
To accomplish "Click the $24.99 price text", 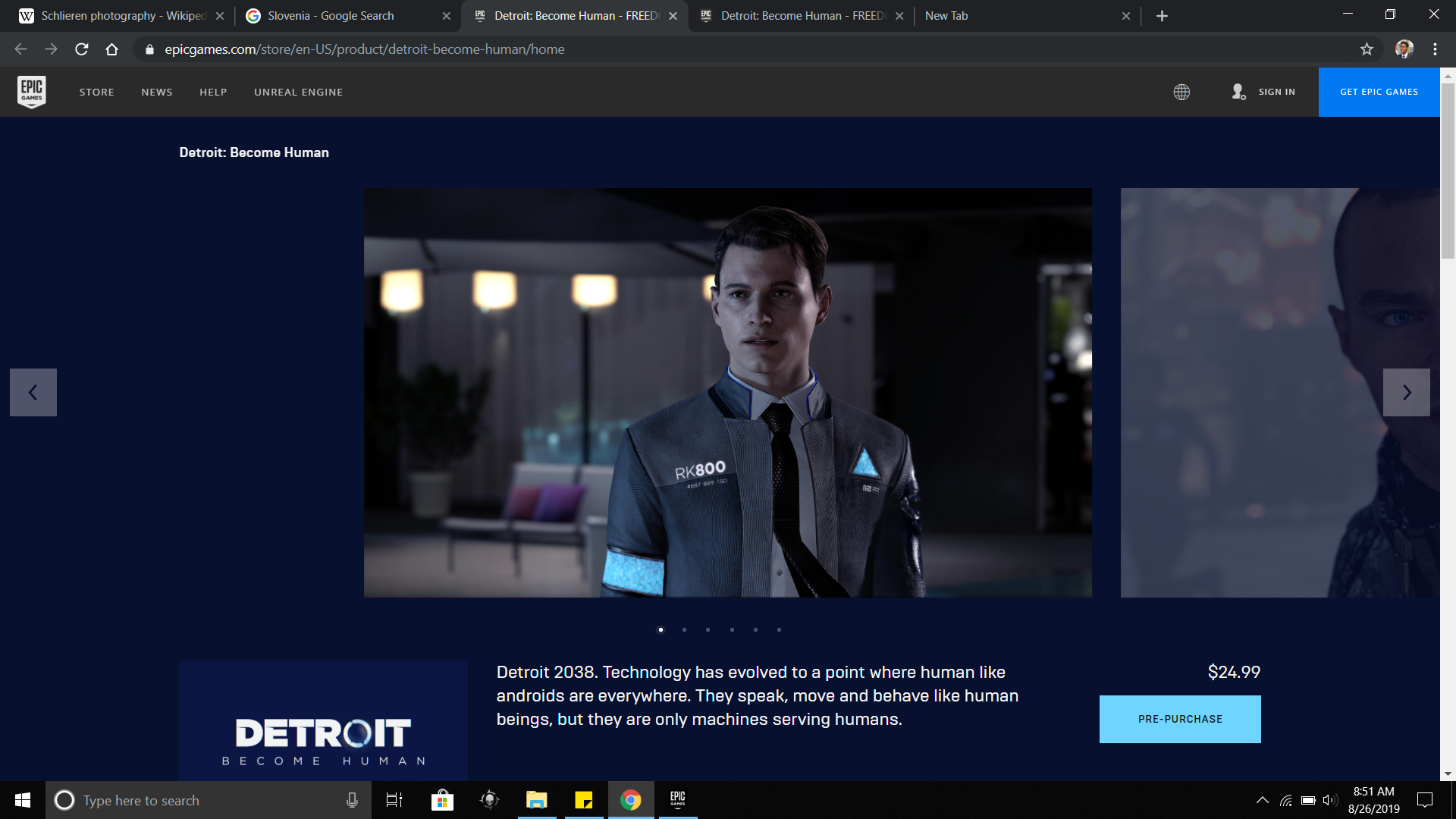I will [x=1234, y=672].
